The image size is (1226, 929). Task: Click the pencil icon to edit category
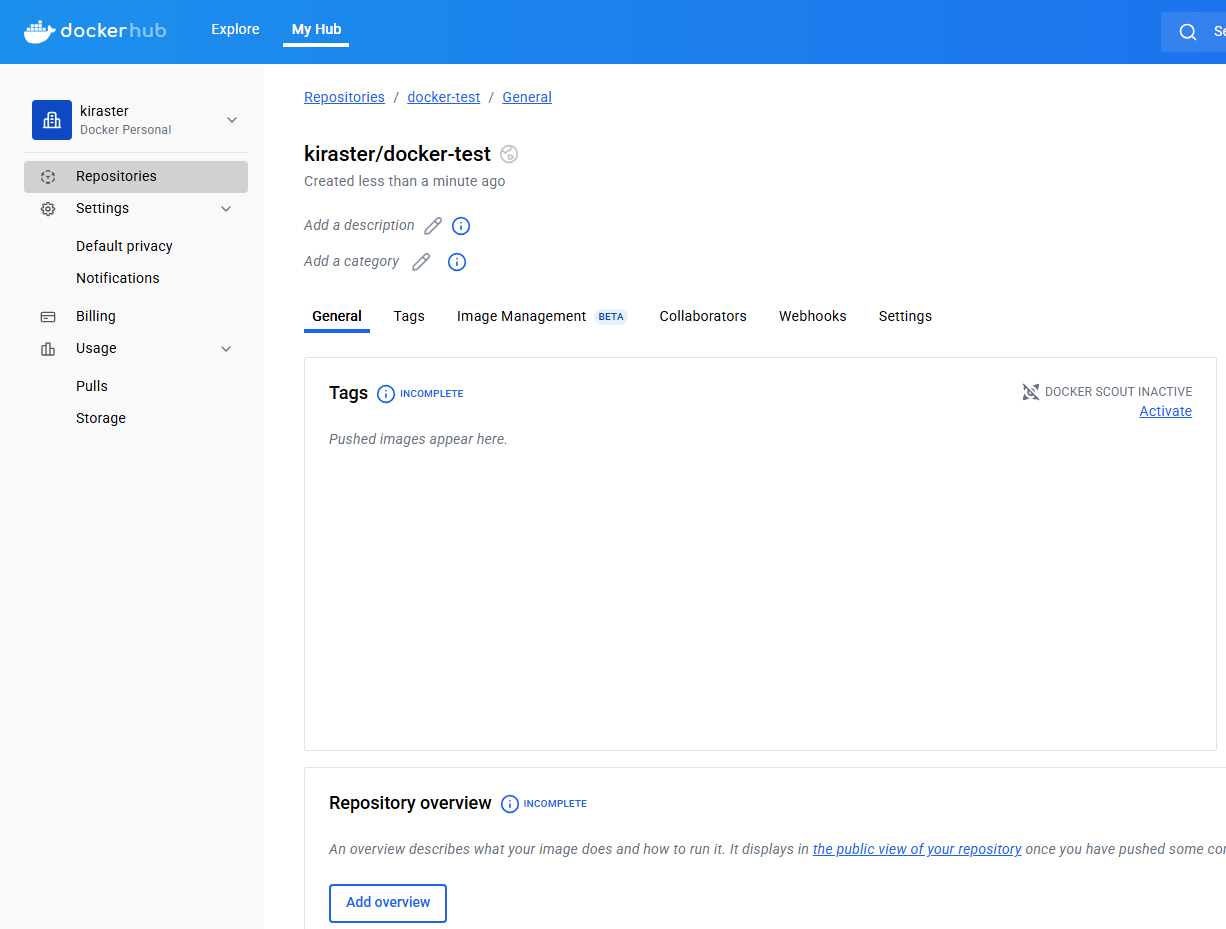421,262
